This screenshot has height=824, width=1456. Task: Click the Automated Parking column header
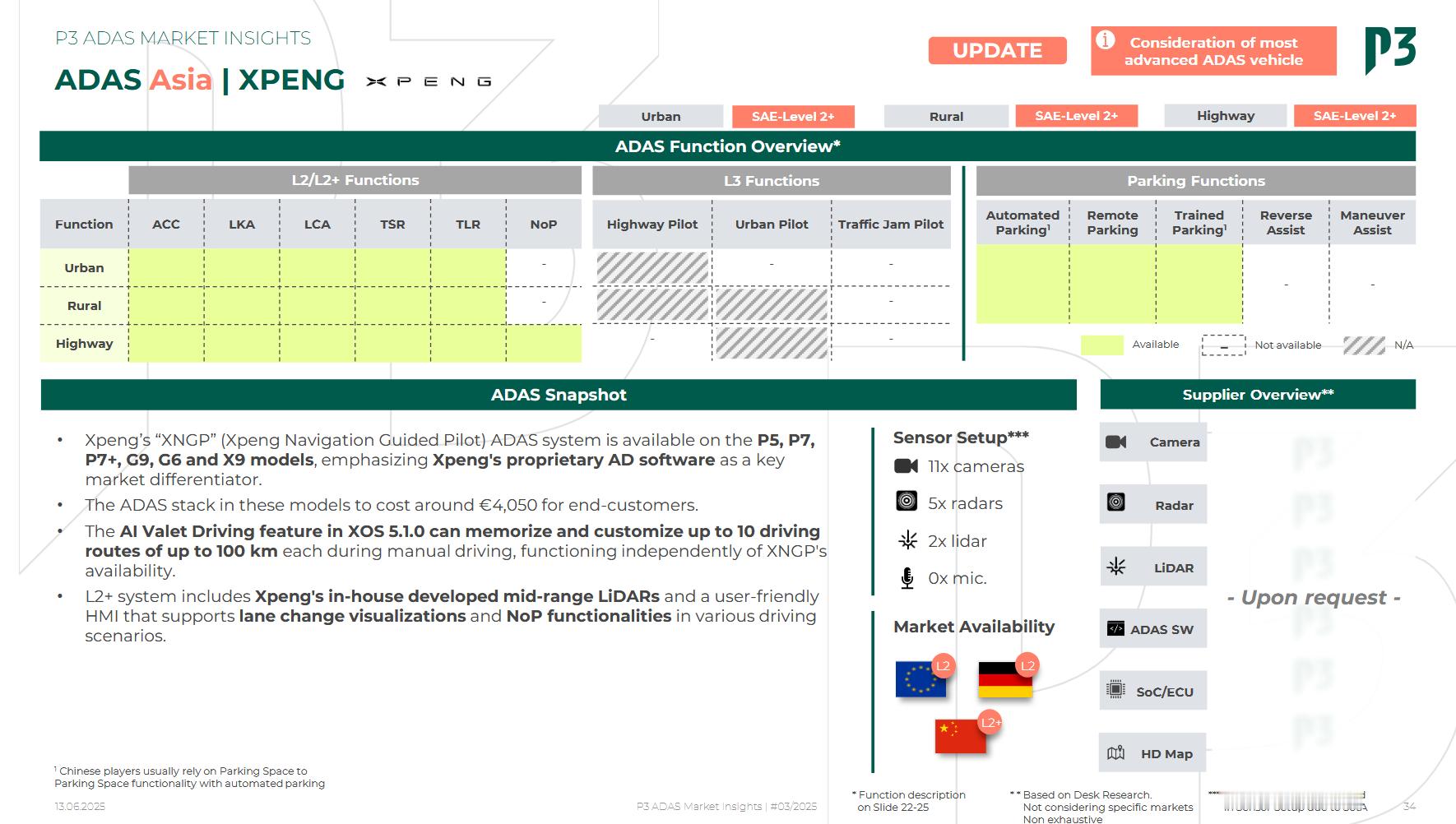[1022, 222]
